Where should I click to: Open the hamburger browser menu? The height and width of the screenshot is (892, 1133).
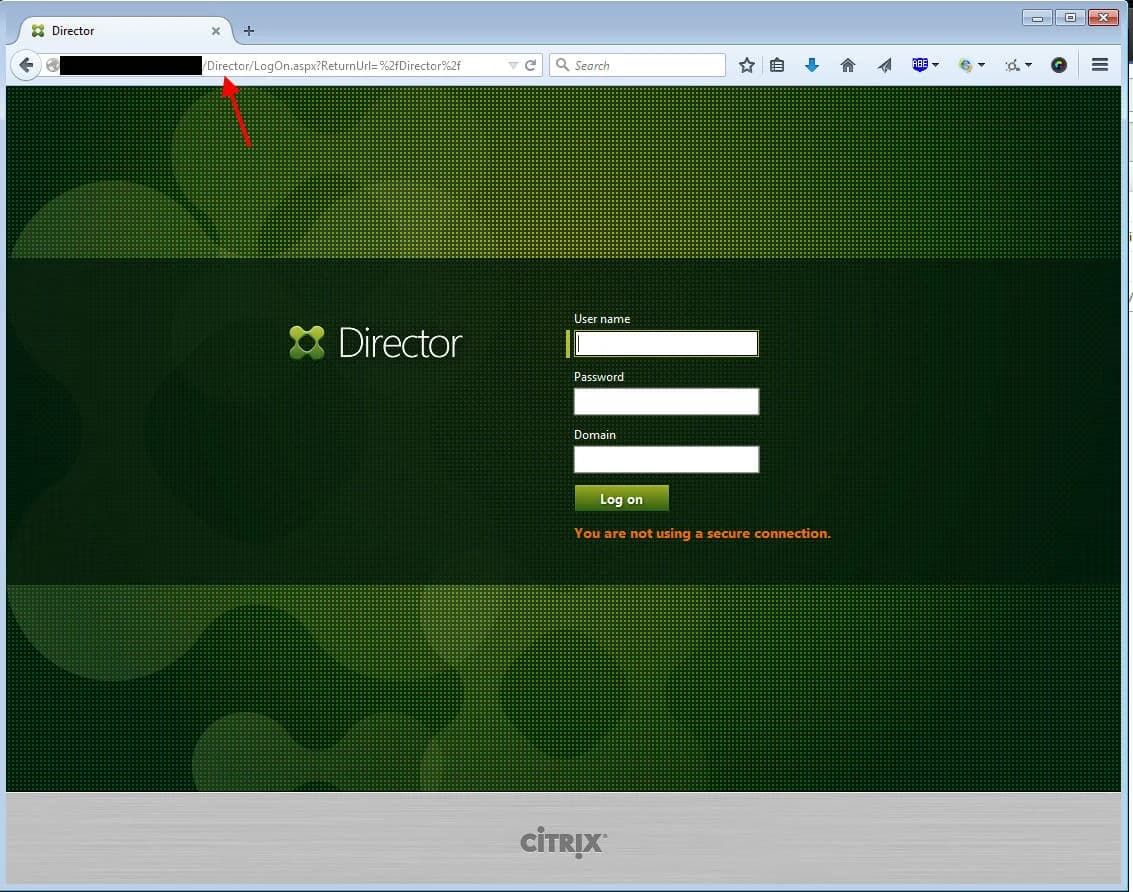coord(1100,65)
